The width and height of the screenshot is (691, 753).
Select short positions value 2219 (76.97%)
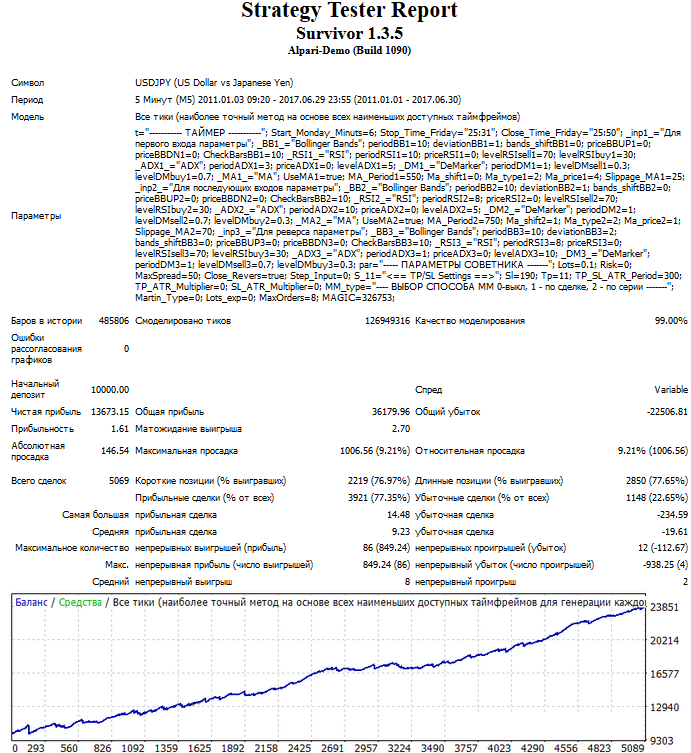click(x=379, y=481)
